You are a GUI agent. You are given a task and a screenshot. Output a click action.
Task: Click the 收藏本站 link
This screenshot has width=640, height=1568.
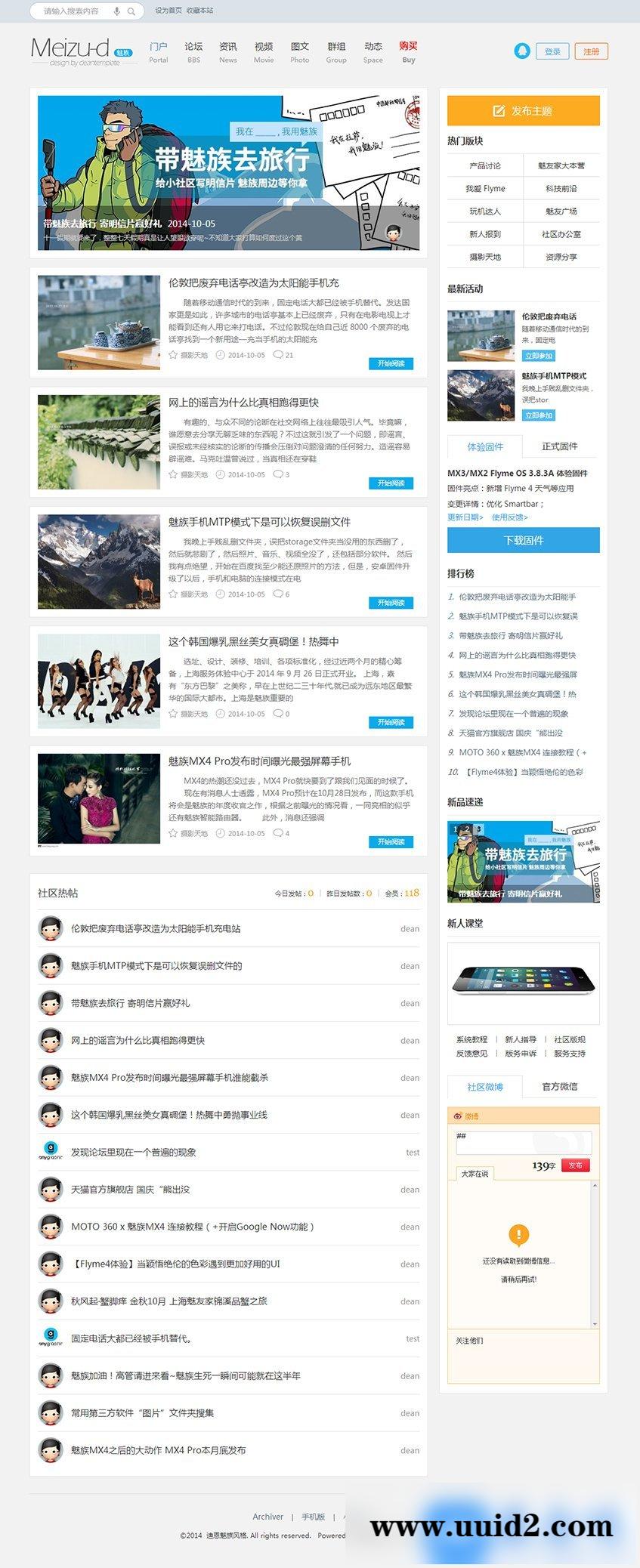(x=200, y=11)
